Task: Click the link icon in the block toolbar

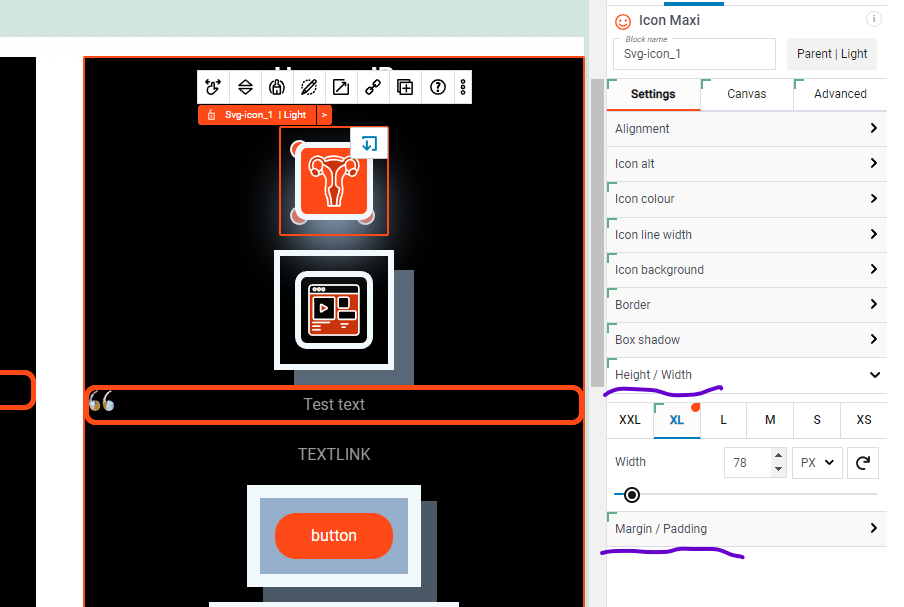Action: pyautogui.click(x=372, y=87)
